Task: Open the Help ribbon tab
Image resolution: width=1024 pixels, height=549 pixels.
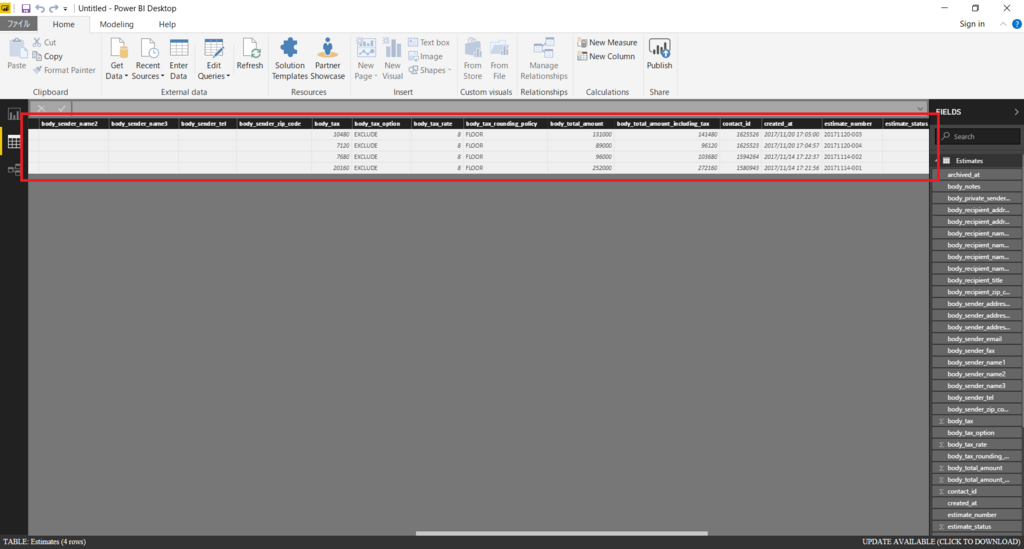Action: point(167,24)
